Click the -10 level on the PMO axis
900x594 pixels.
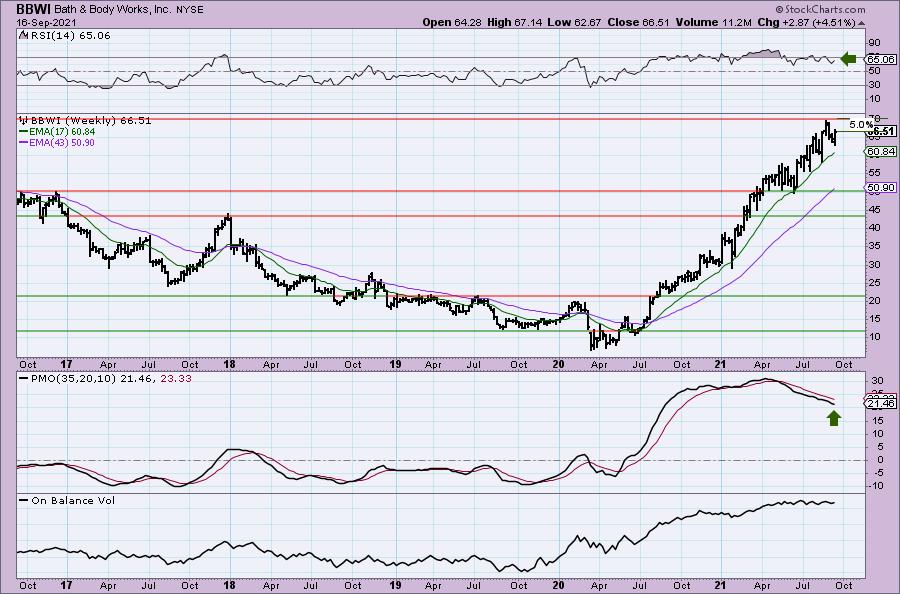point(876,486)
